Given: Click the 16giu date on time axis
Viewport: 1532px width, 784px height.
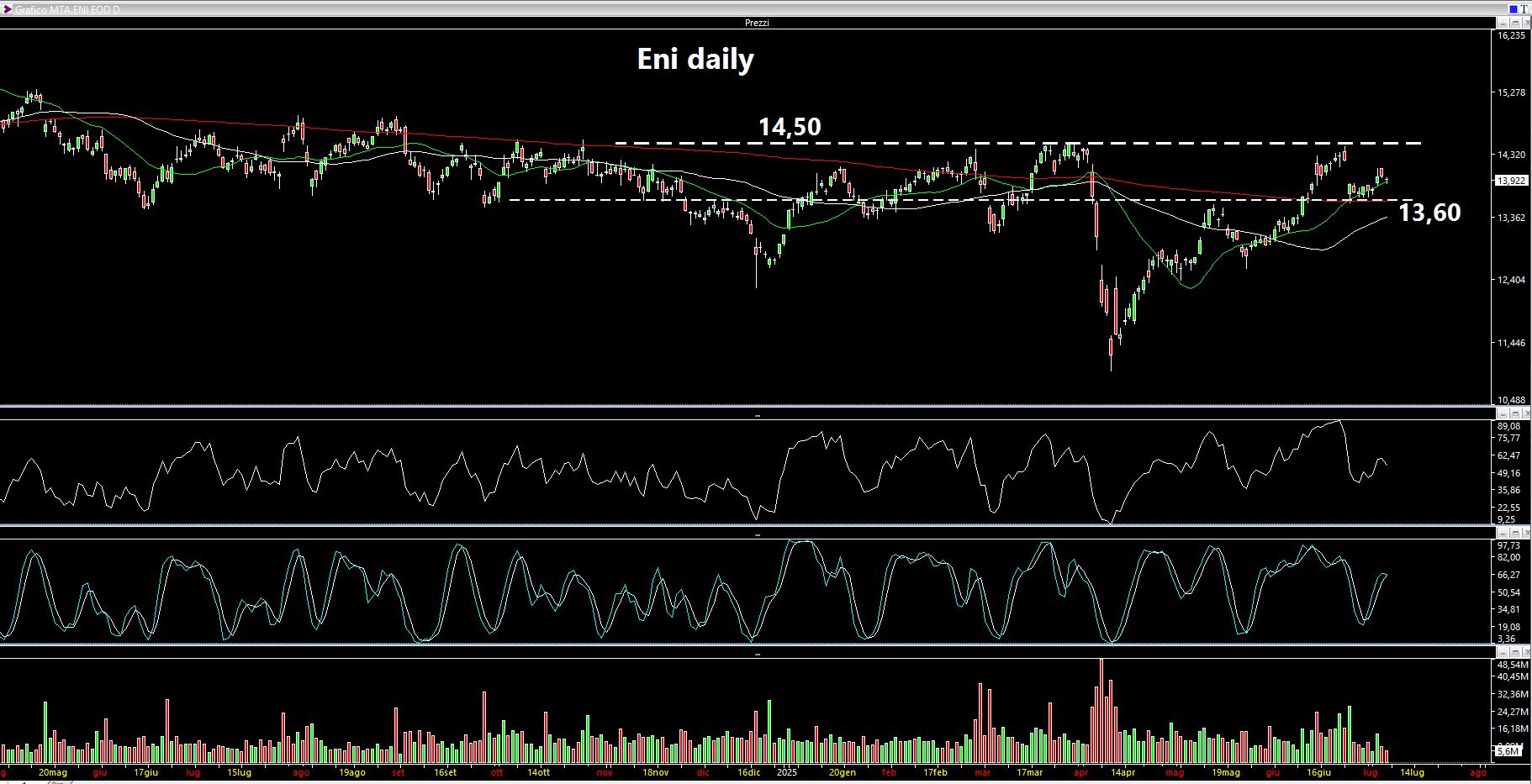Looking at the screenshot, I should point(1318,772).
